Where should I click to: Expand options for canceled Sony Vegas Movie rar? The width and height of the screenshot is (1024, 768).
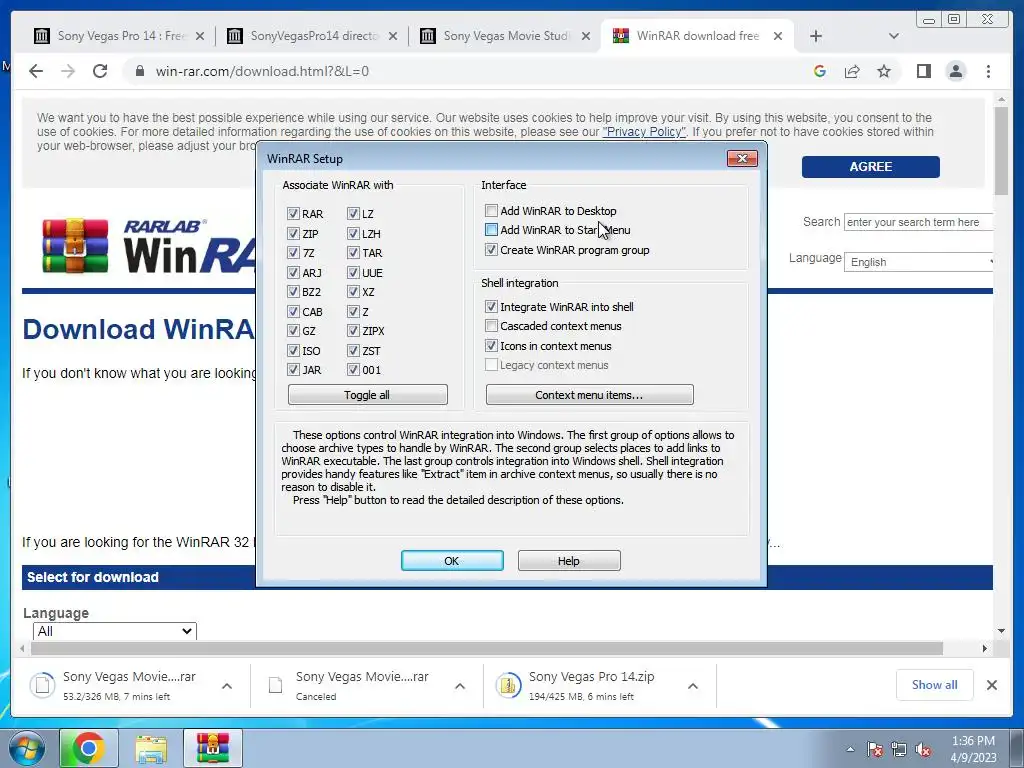coord(460,686)
